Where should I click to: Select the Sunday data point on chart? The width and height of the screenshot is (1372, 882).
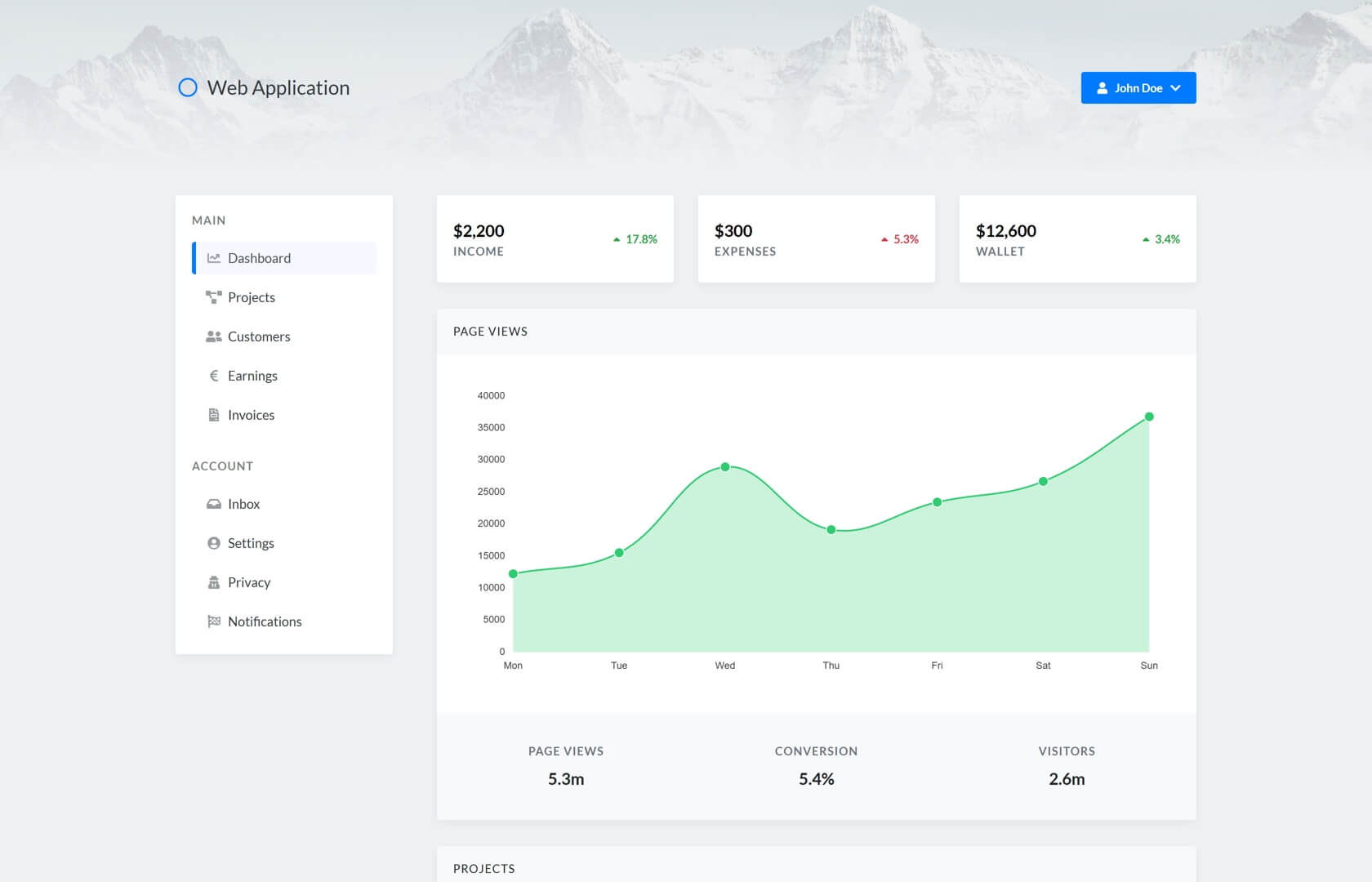click(x=1149, y=416)
